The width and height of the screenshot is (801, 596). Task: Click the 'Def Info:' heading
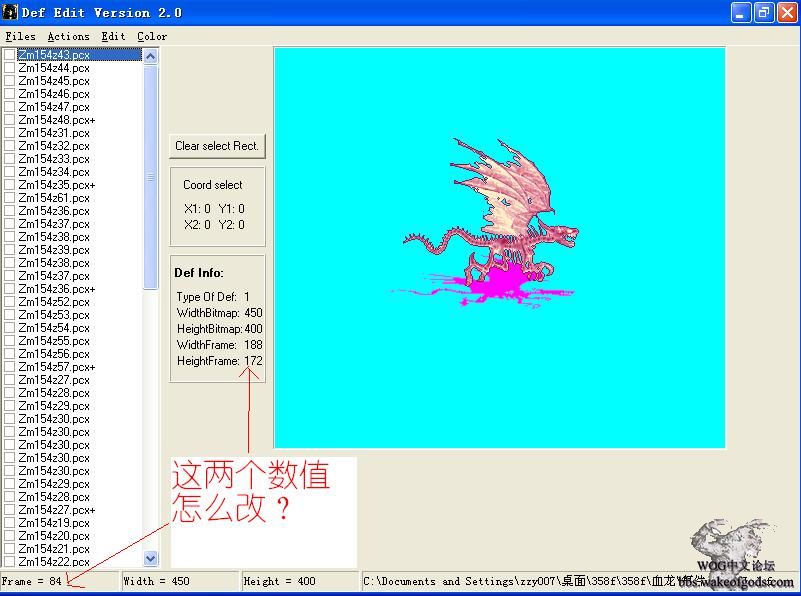click(199, 273)
